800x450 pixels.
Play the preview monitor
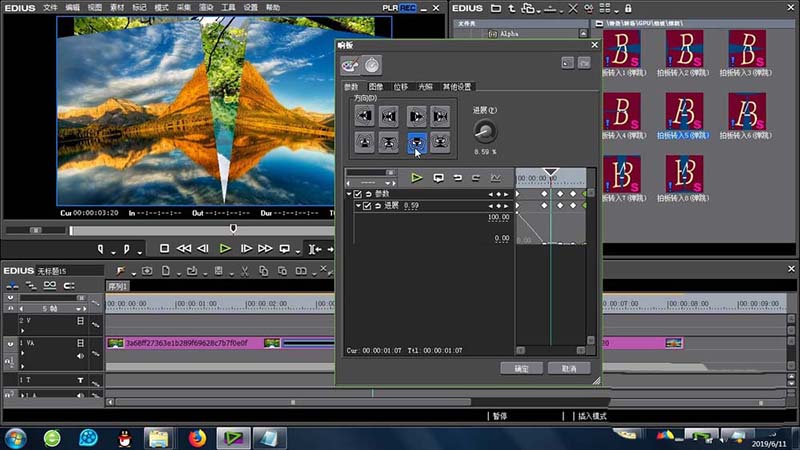225,248
